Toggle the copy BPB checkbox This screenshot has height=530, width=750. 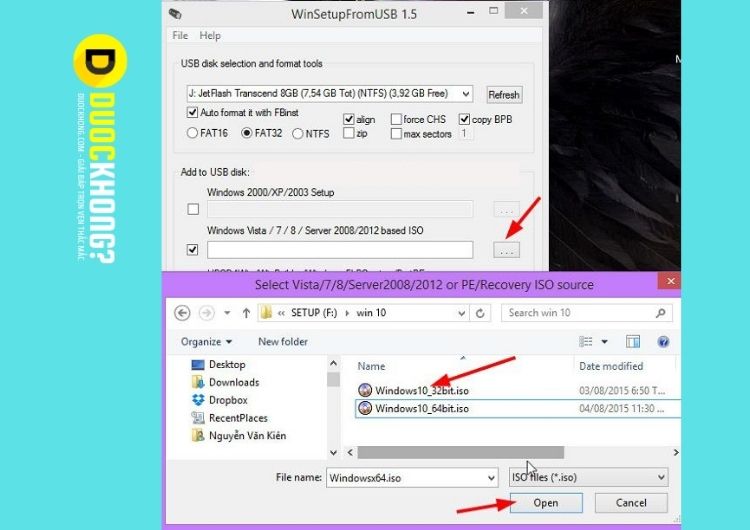464,119
